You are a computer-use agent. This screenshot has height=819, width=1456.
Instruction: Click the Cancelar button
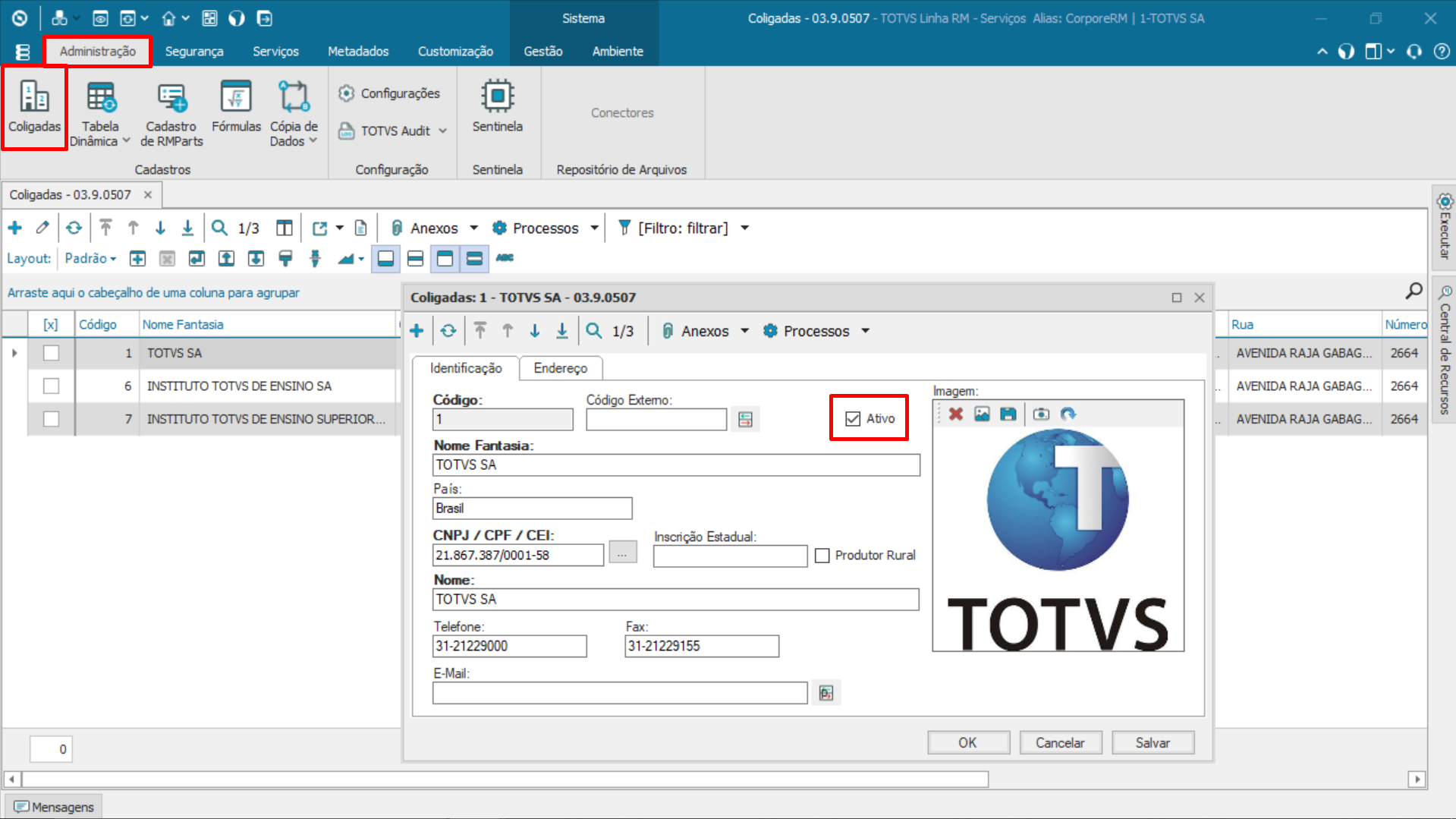pos(1059,742)
